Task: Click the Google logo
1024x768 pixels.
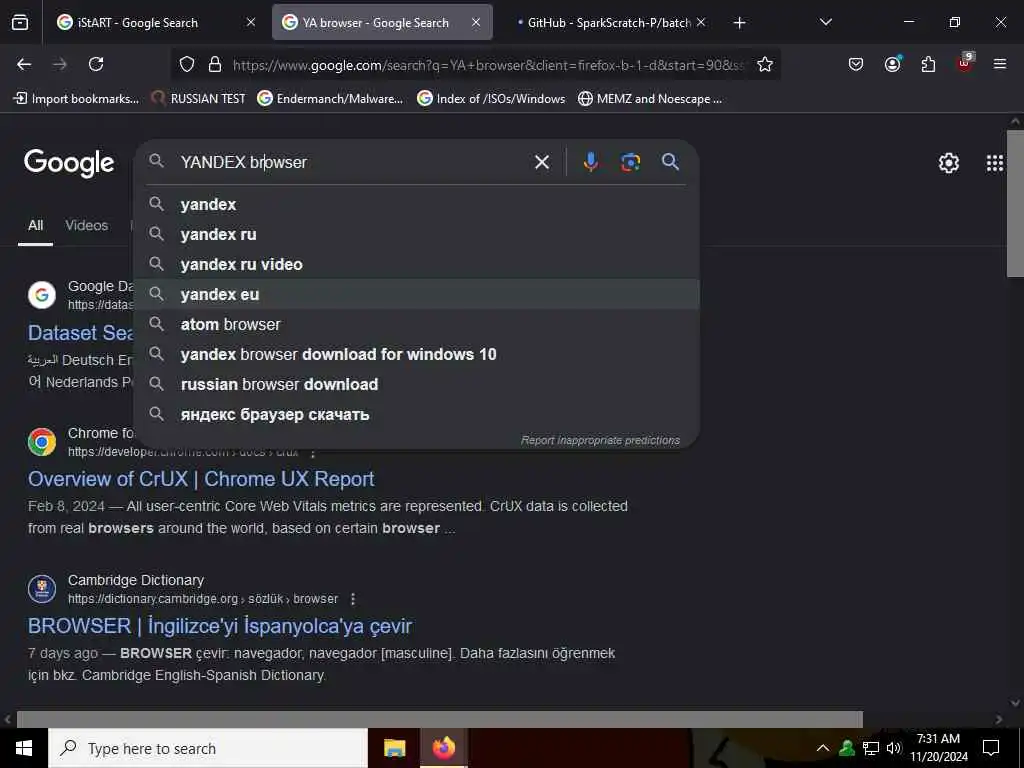Action: point(69,163)
